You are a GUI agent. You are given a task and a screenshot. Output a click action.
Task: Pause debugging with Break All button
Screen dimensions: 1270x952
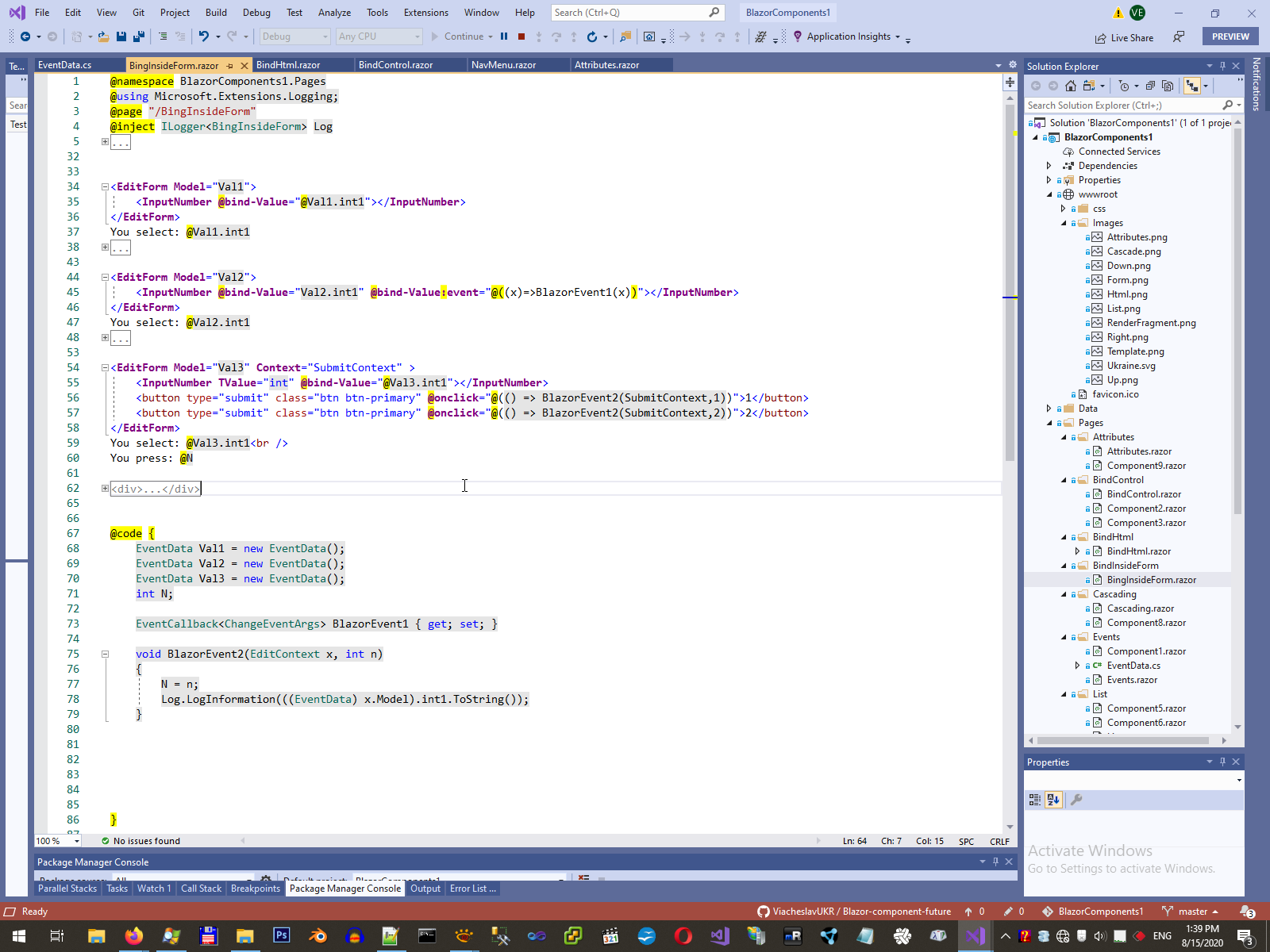504,36
